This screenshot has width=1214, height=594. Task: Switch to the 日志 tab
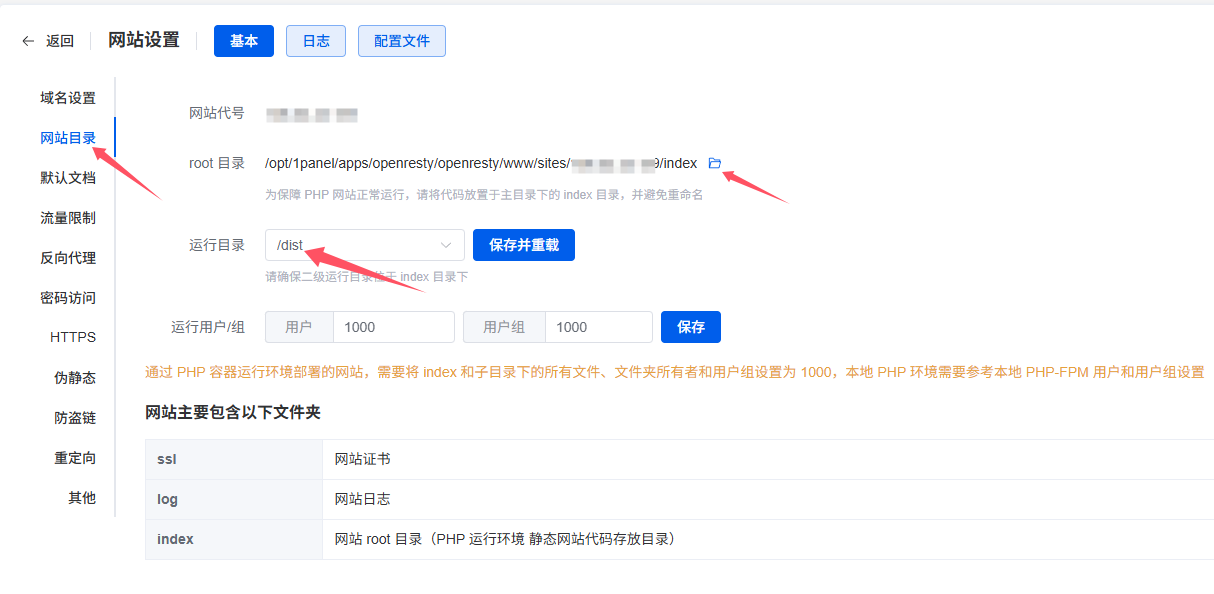tap(316, 41)
